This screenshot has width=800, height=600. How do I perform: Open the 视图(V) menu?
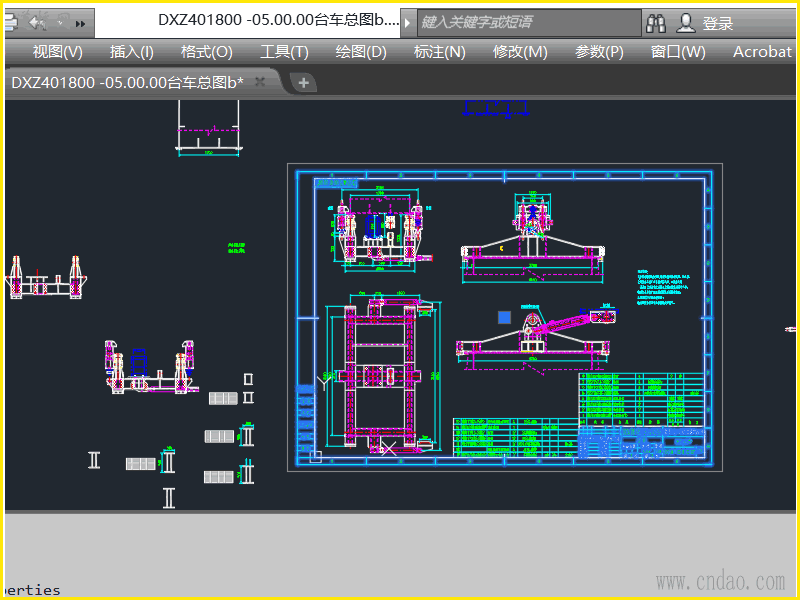click(57, 52)
